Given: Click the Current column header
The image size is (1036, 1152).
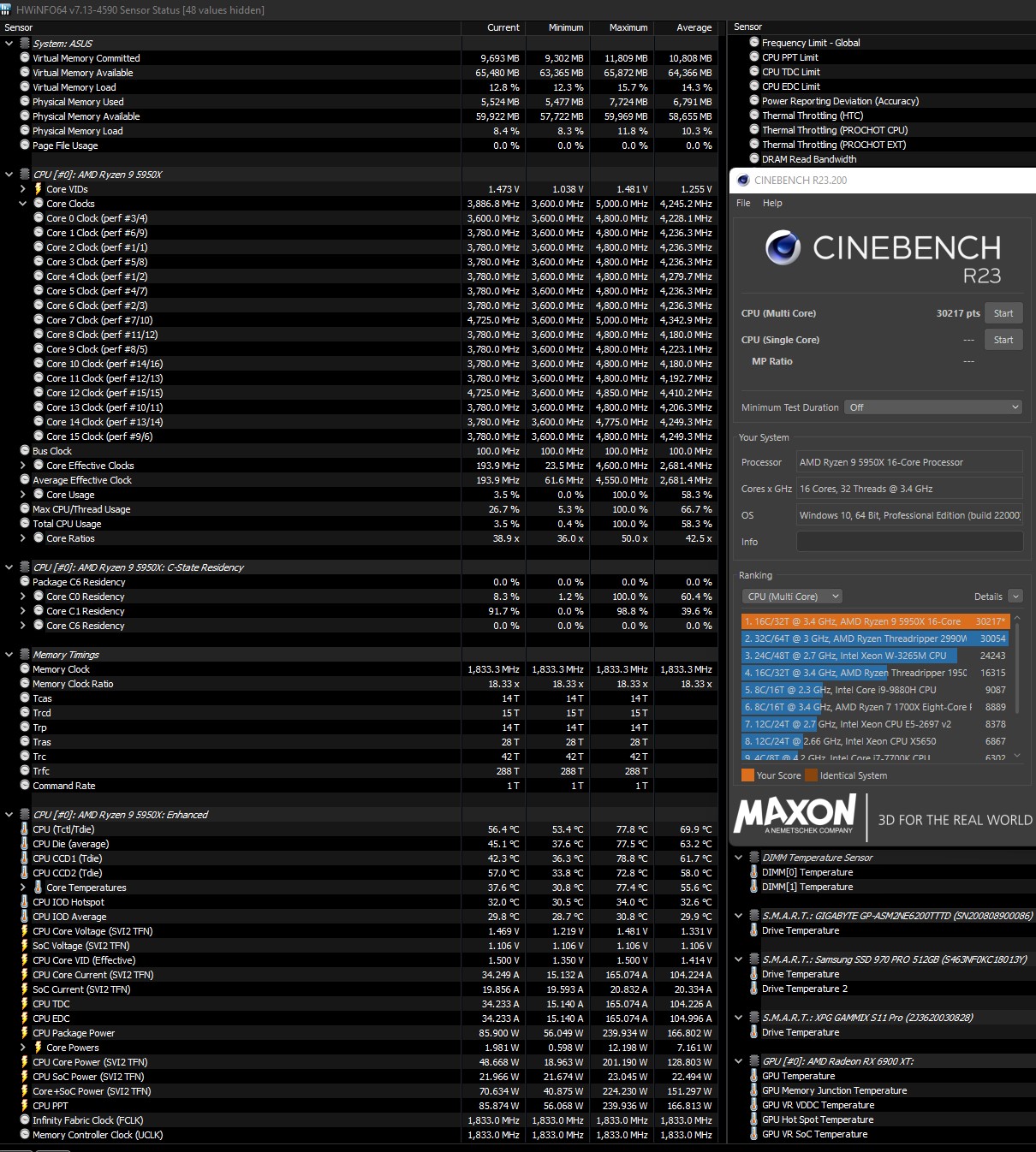Looking at the screenshot, I should [503, 27].
